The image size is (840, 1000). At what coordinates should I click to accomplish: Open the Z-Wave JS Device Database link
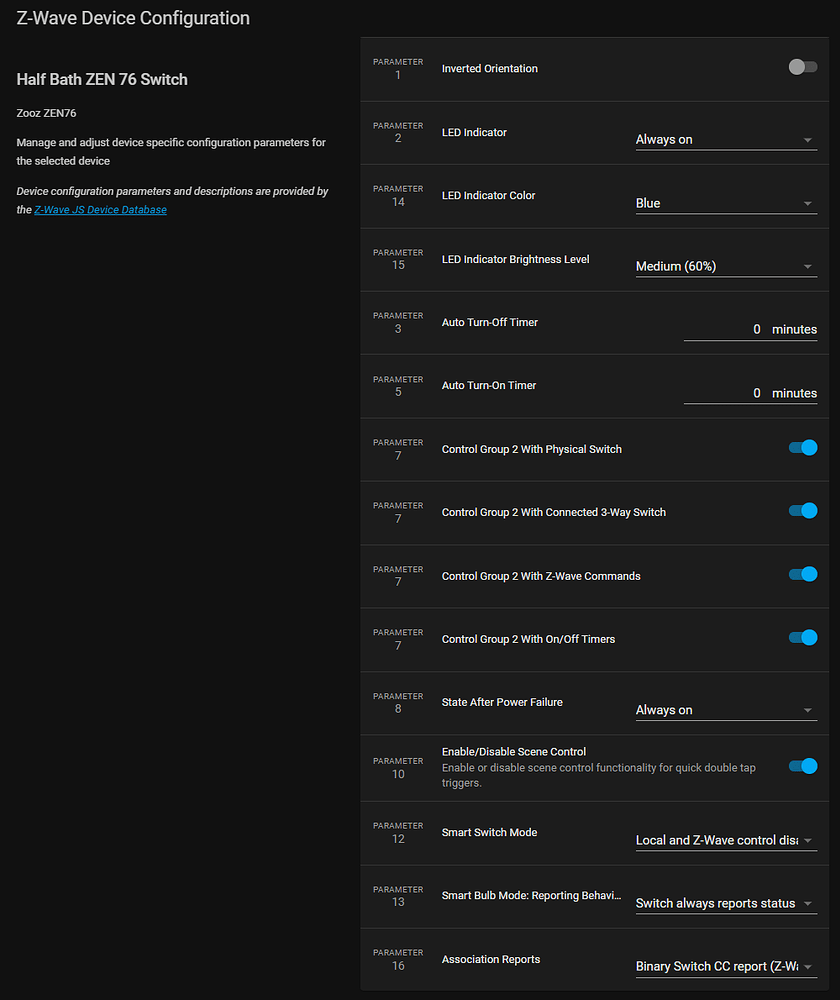(x=100, y=210)
